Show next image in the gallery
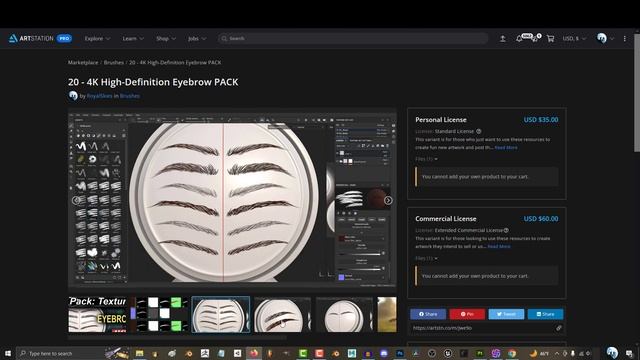The width and height of the screenshot is (640, 360). 388,200
